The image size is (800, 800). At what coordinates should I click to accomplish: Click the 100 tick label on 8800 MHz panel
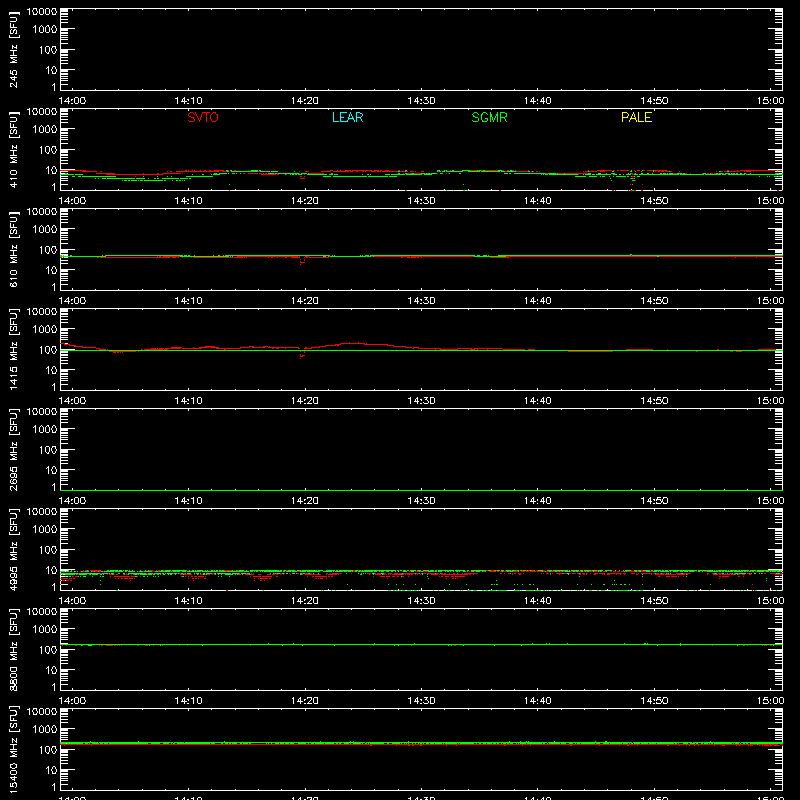point(48,649)
